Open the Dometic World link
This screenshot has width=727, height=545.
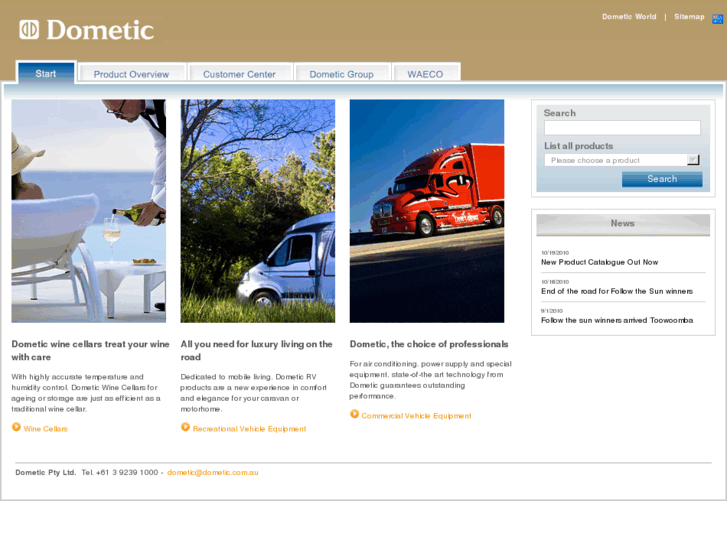(629, 17)
